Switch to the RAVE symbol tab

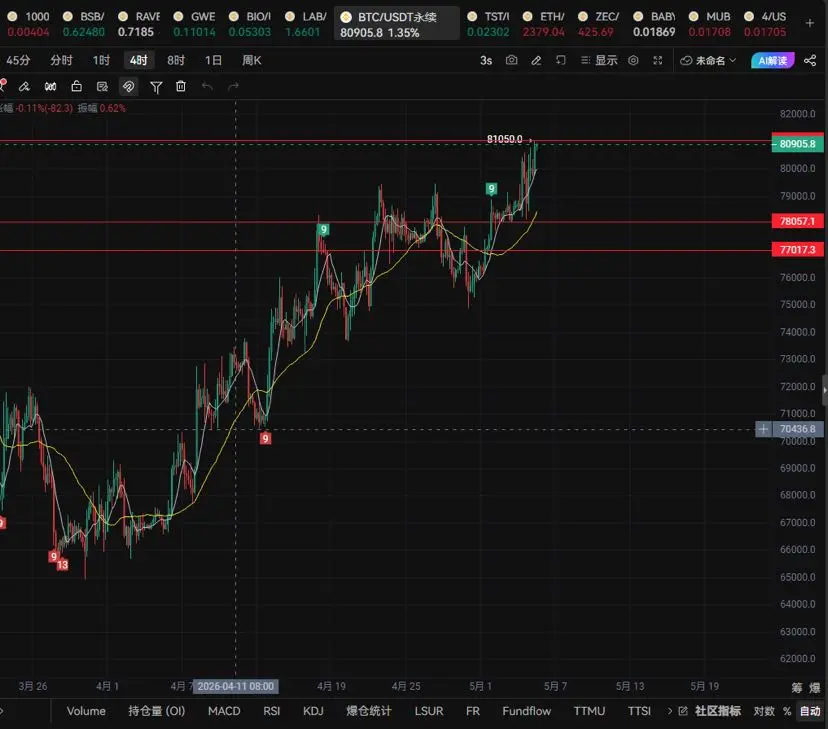click(x=138, y=24)
